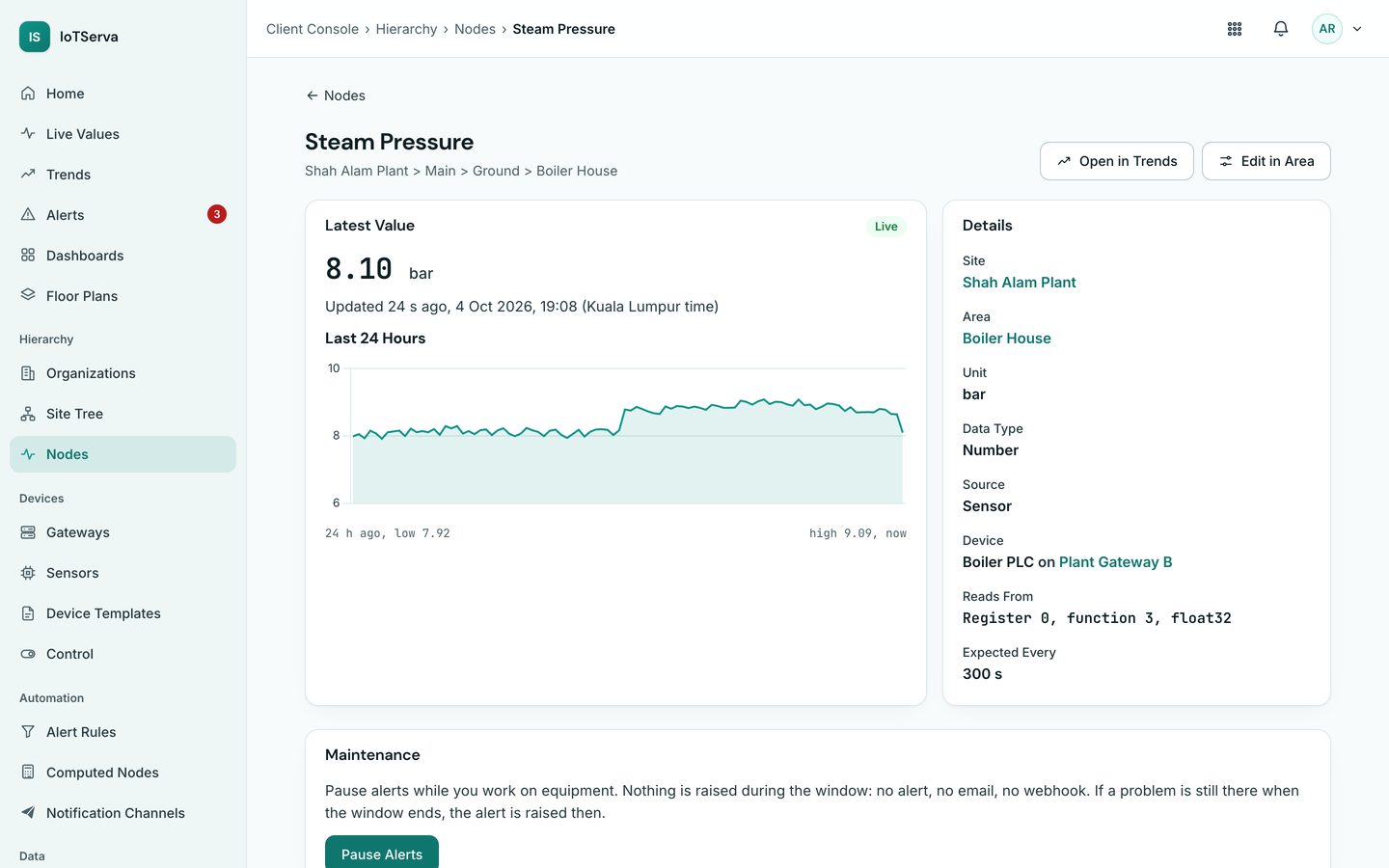Screen dimensions: 1389x868
Task: Click the Sensors chip icon
Action: click(x=28, y=573)
